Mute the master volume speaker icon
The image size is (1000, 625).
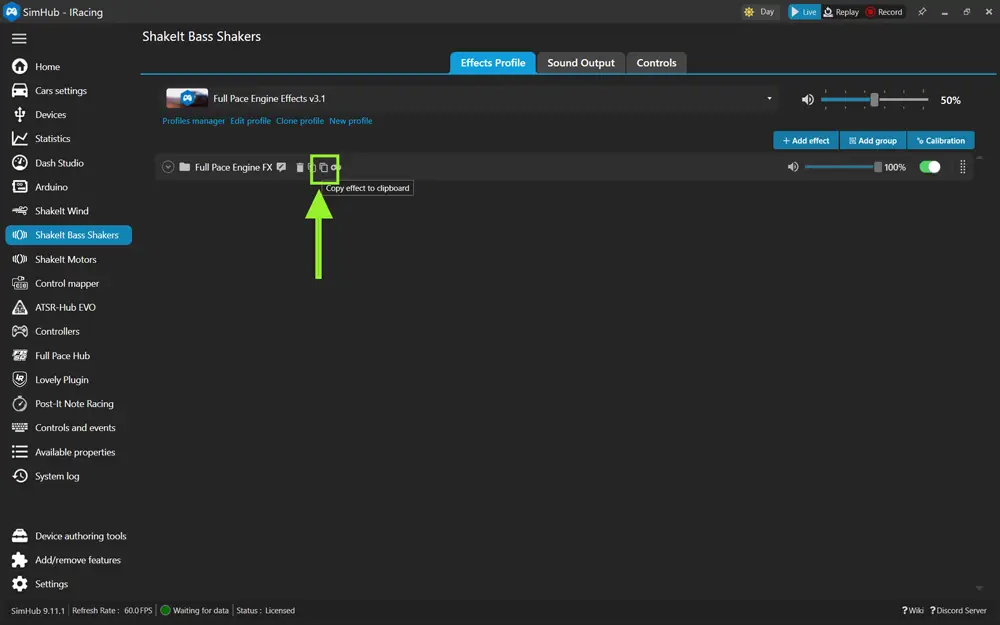(x=808, y=100)
